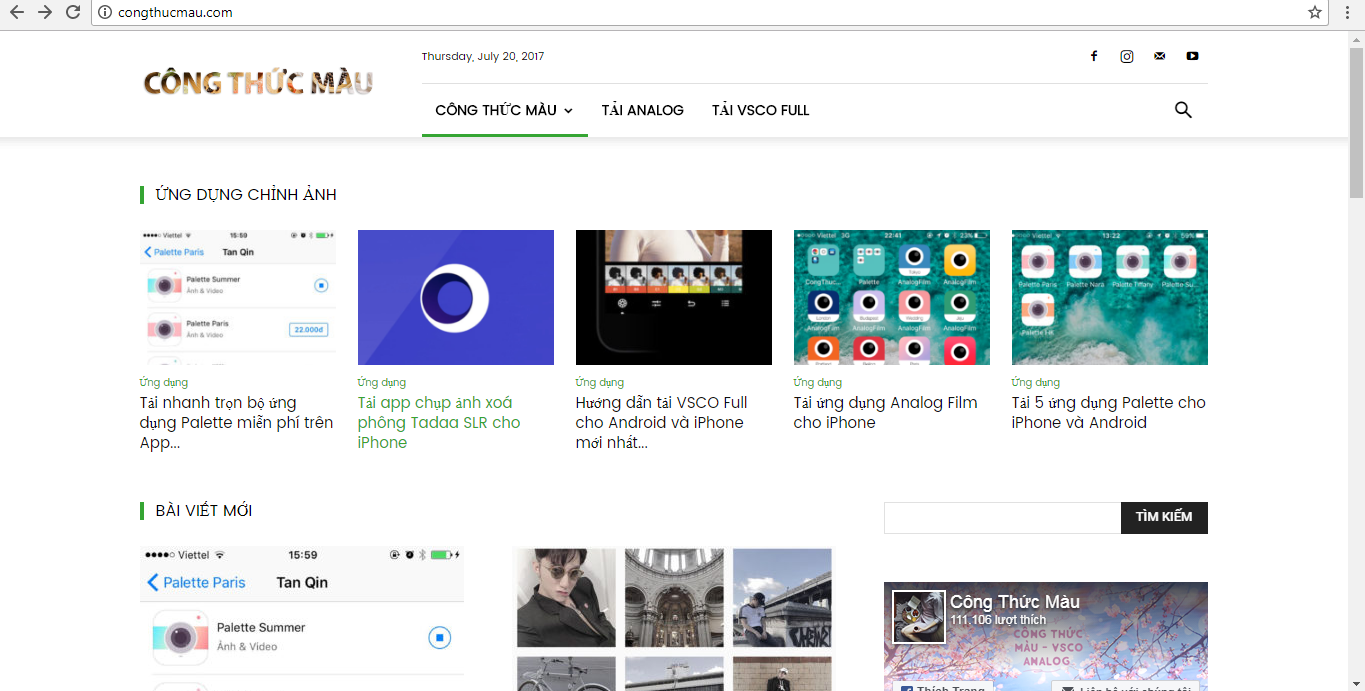Screen dimensions: 1365x691
Task: Open the VSCO Full phone thumbnail
Action: coord(674,297)
